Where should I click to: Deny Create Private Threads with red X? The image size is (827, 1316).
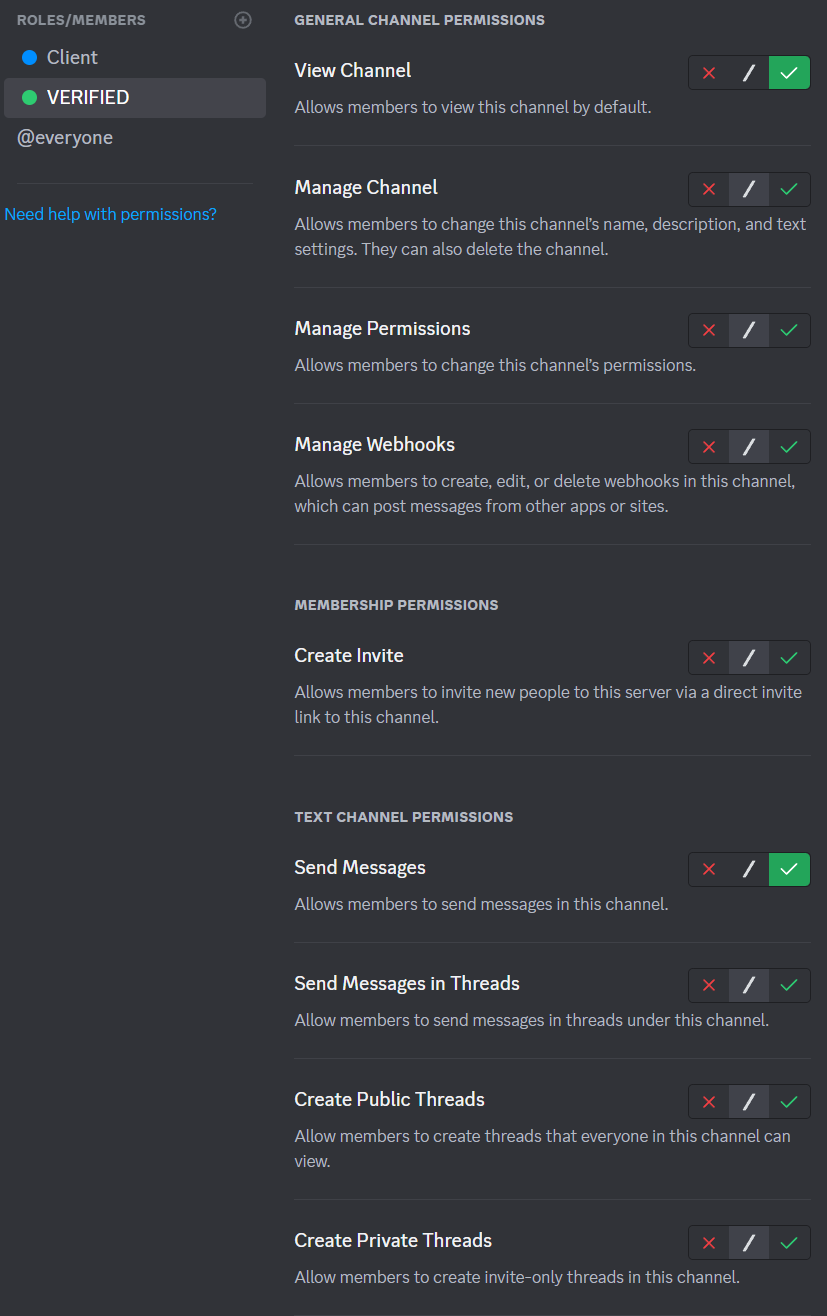tap(709, 1243)
